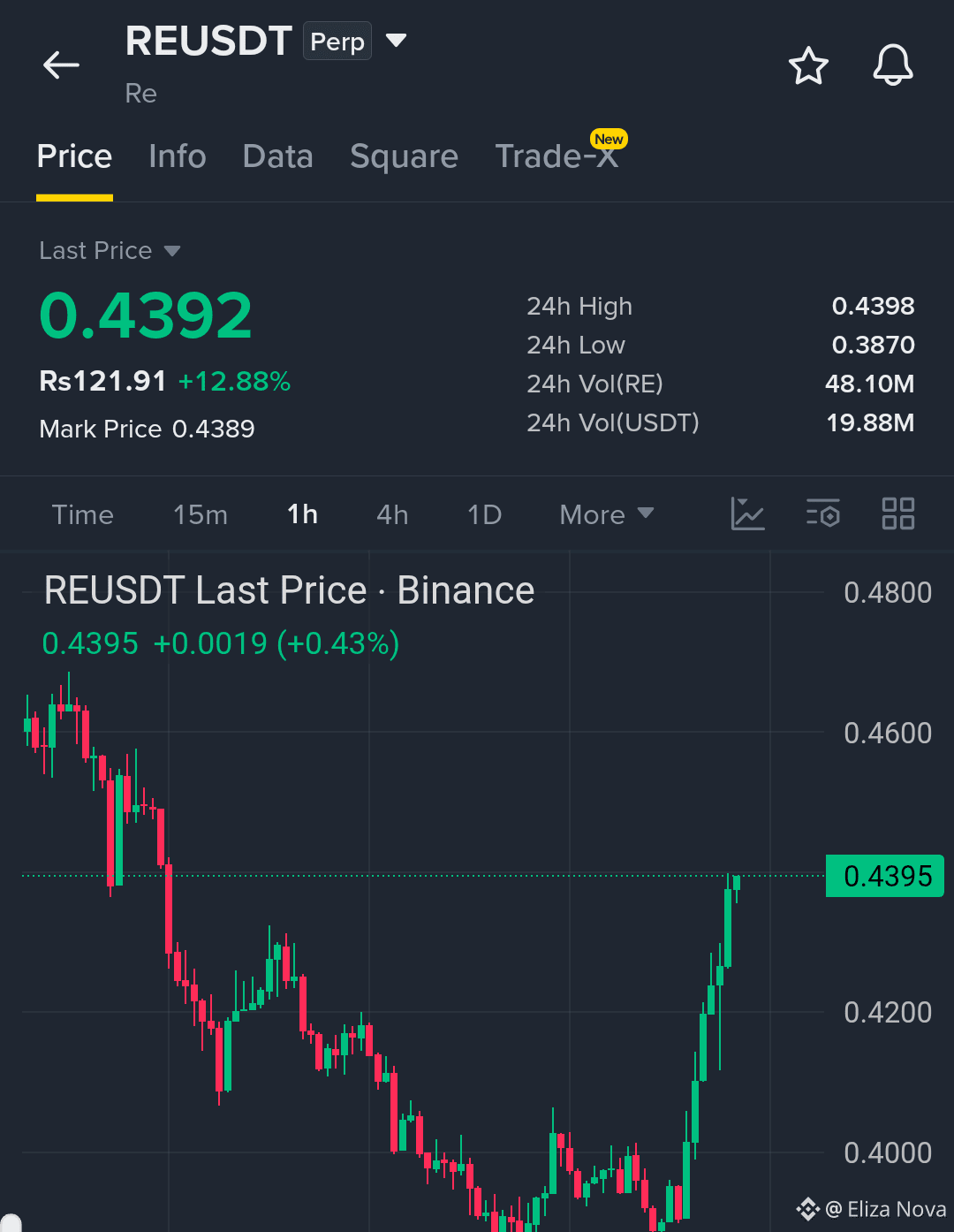Tap the 24h Vol(RE) value 48.10M
The height and width of the screenshot is (1232, 954).
click(x=869, y=384)
